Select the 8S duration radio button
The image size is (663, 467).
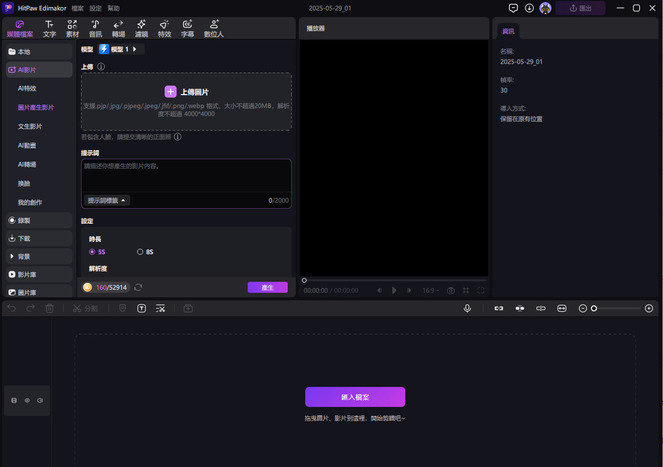pos(140,252)
